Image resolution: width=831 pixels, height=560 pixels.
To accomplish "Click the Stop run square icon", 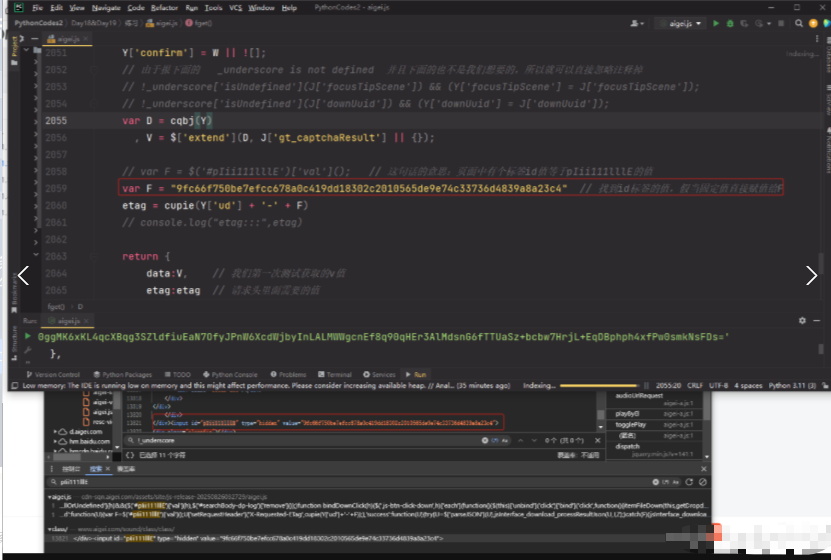I will [x=781, y=23].
